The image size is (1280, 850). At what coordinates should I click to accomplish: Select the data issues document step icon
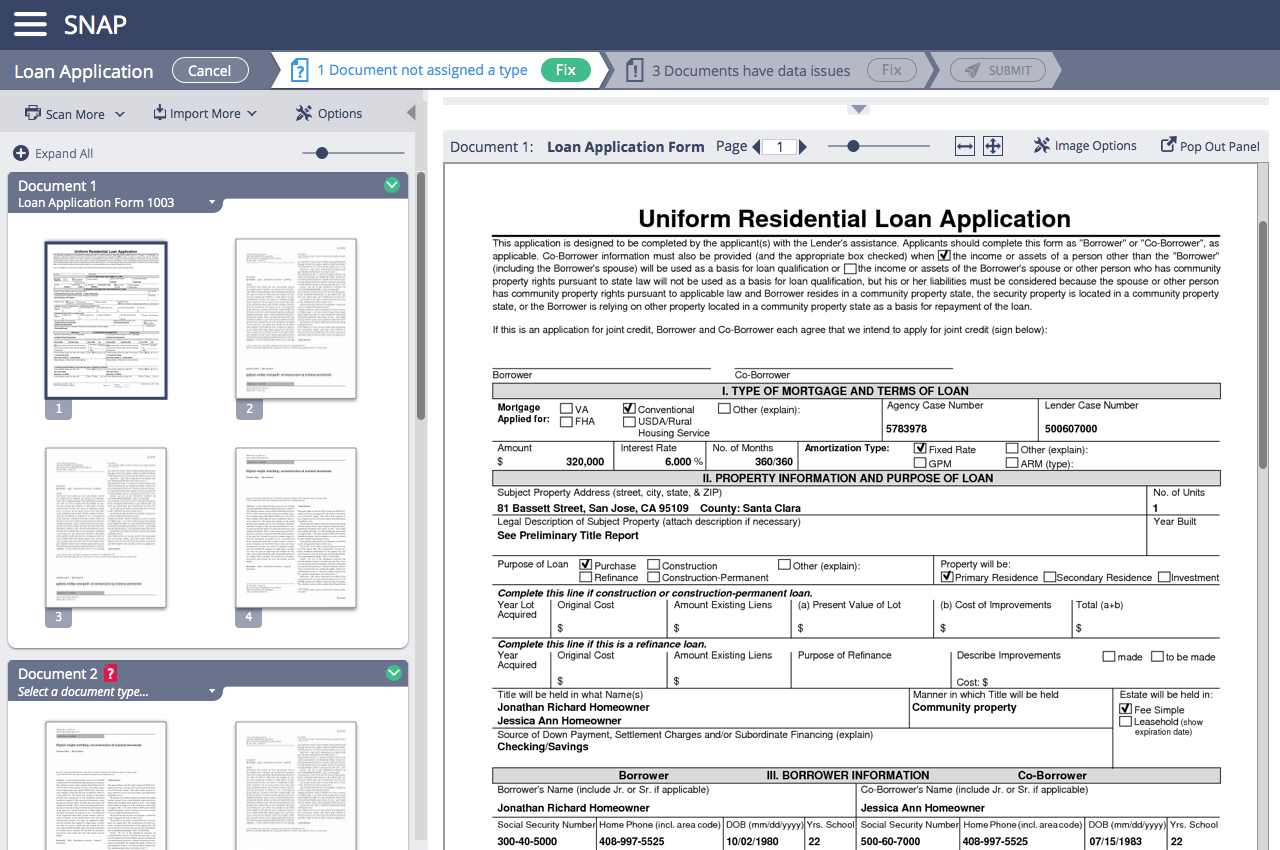(x=634, y=71)
